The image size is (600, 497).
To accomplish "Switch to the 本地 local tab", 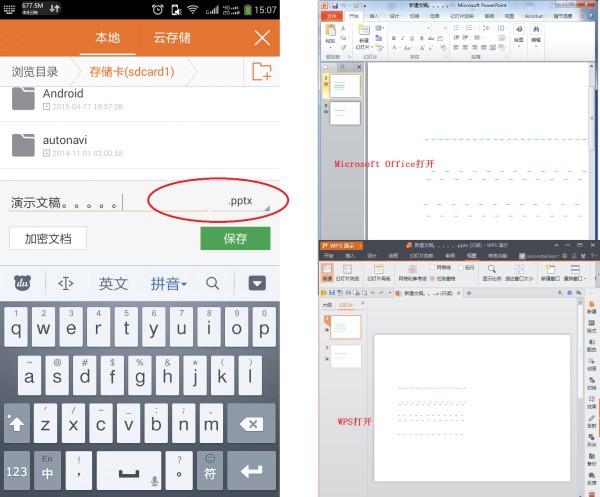I will (108, 38).
